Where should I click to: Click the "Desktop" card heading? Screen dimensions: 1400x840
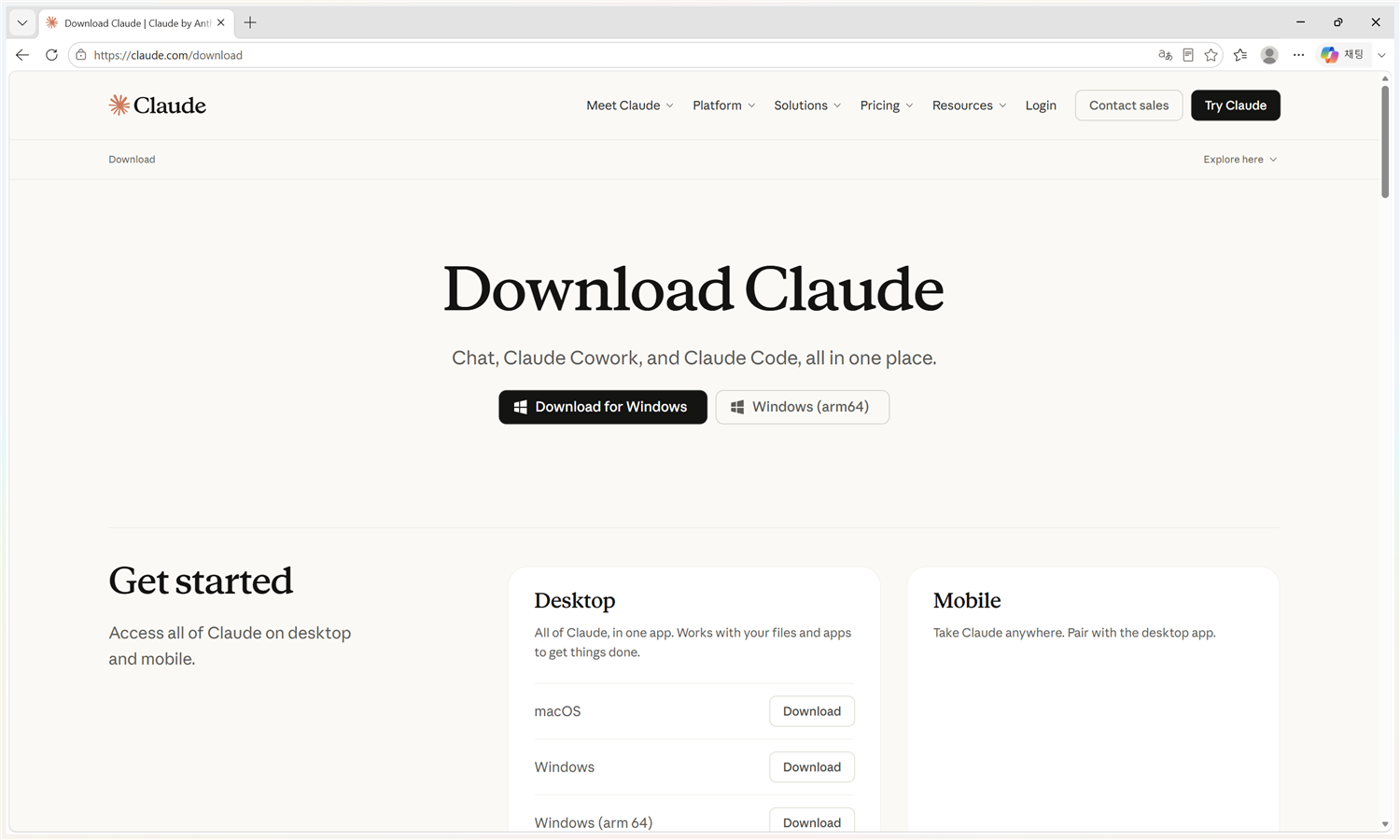(x=575, y=600)
